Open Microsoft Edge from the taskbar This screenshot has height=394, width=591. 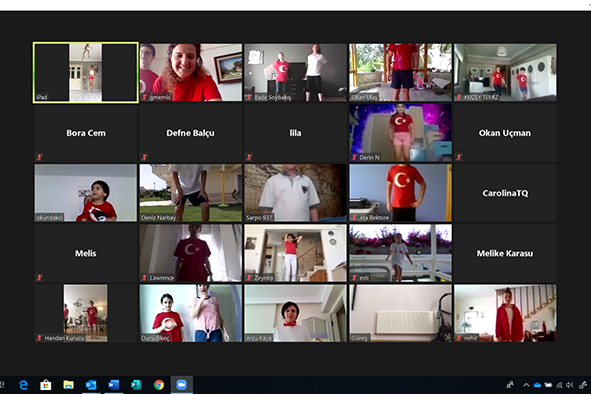coord(23,385)
